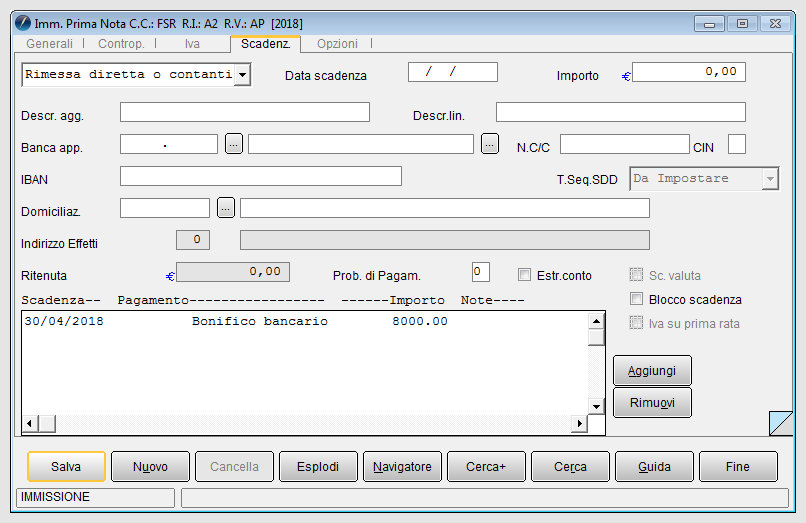Click the Rimuovi button
This screenshot has height=523, width=806.
(x=652, y=402)
